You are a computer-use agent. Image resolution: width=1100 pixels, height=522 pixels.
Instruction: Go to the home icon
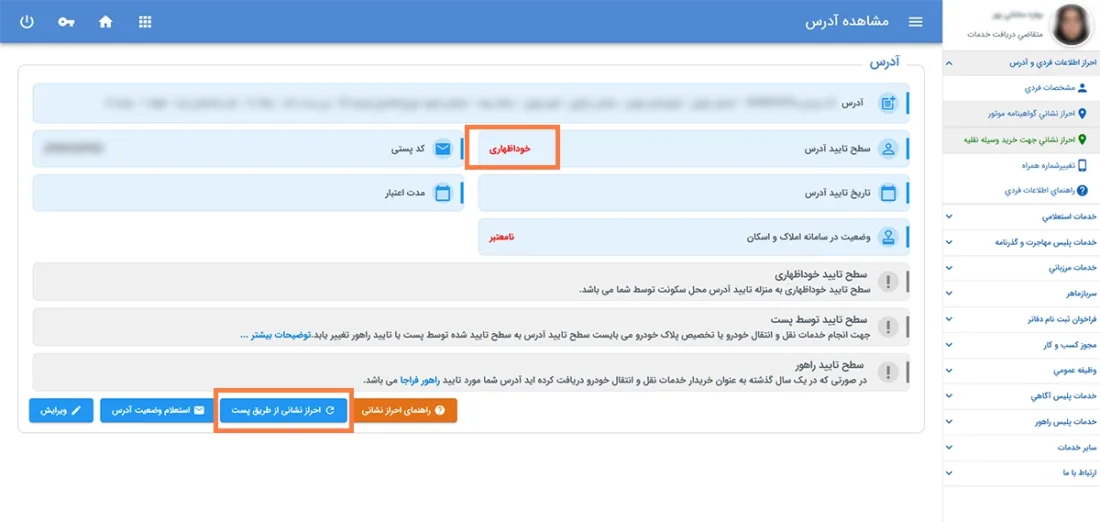click(106, 21)
